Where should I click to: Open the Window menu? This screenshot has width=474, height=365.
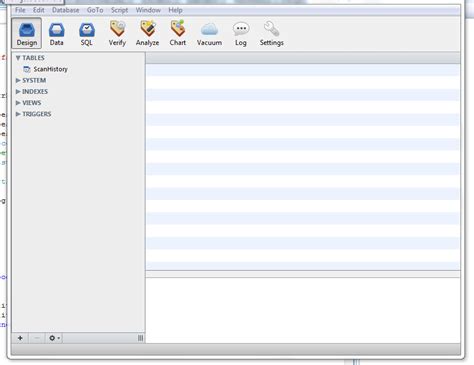[148, 10]
